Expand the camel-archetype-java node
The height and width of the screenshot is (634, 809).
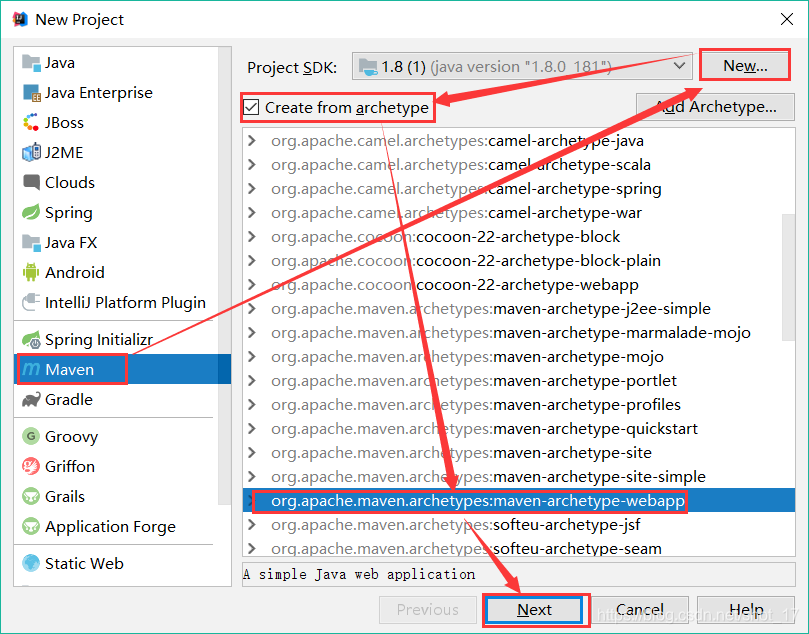click(252, 141)
